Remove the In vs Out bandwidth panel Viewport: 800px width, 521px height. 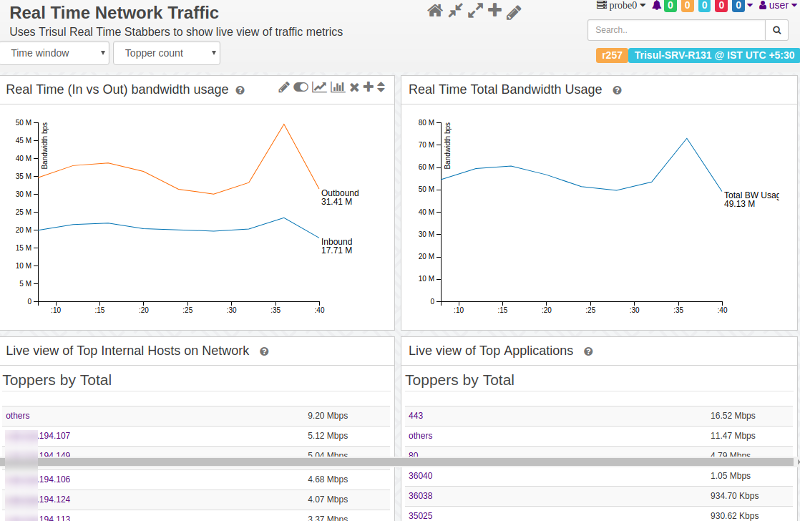(x=354, y=88)
